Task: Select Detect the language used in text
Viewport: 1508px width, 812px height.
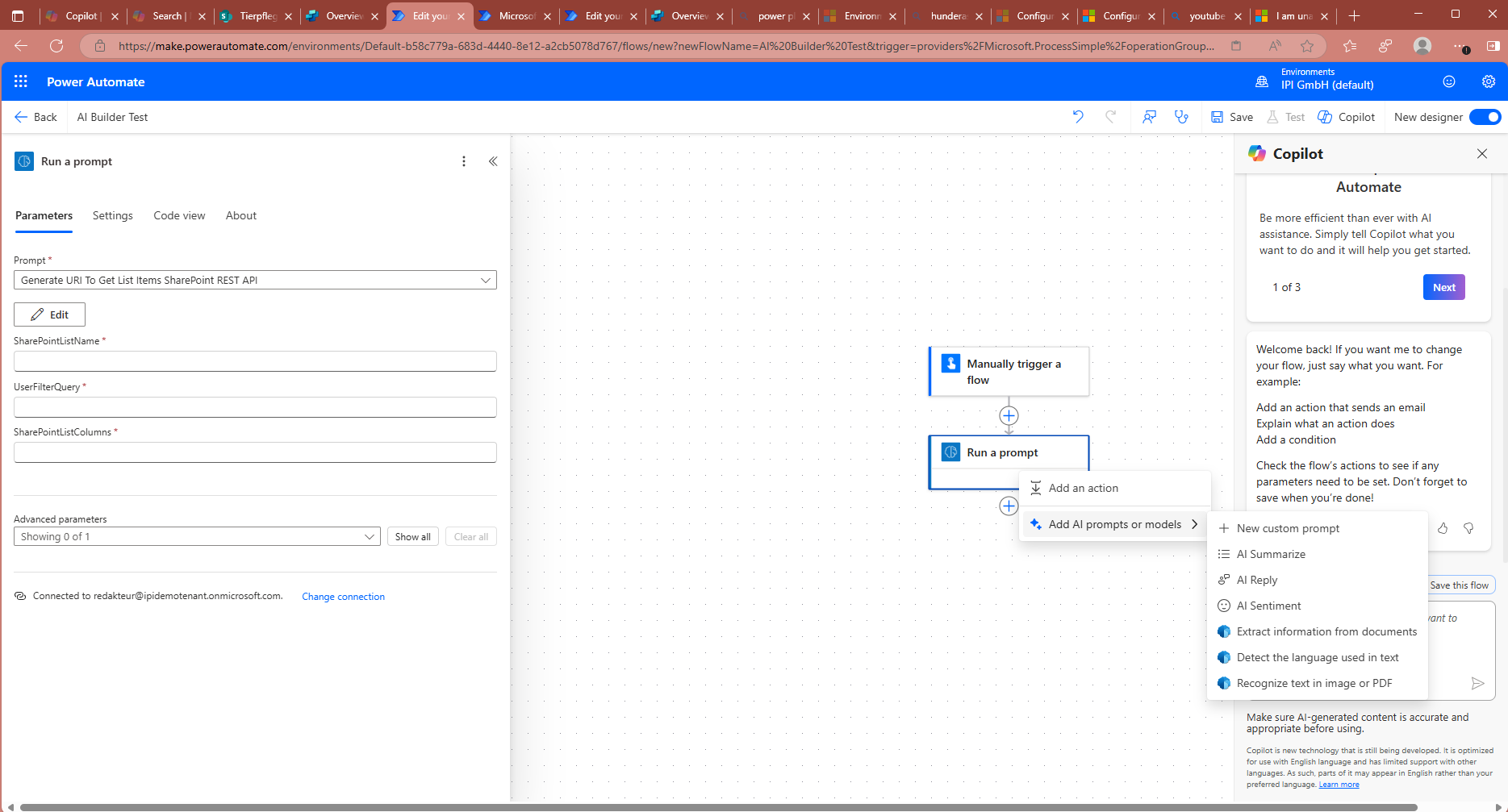Action: tap(1317, 657)
